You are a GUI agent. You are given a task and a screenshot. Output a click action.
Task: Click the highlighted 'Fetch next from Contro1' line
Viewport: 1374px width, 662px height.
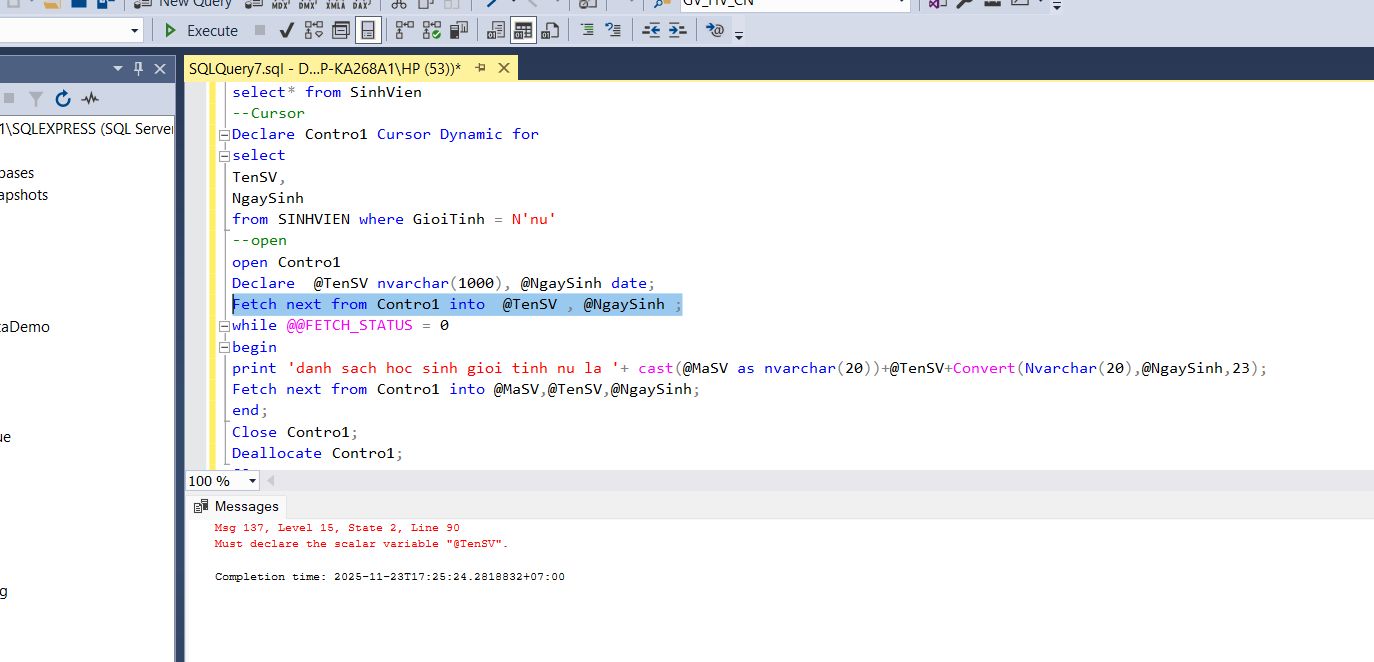(x=457, y=304)
